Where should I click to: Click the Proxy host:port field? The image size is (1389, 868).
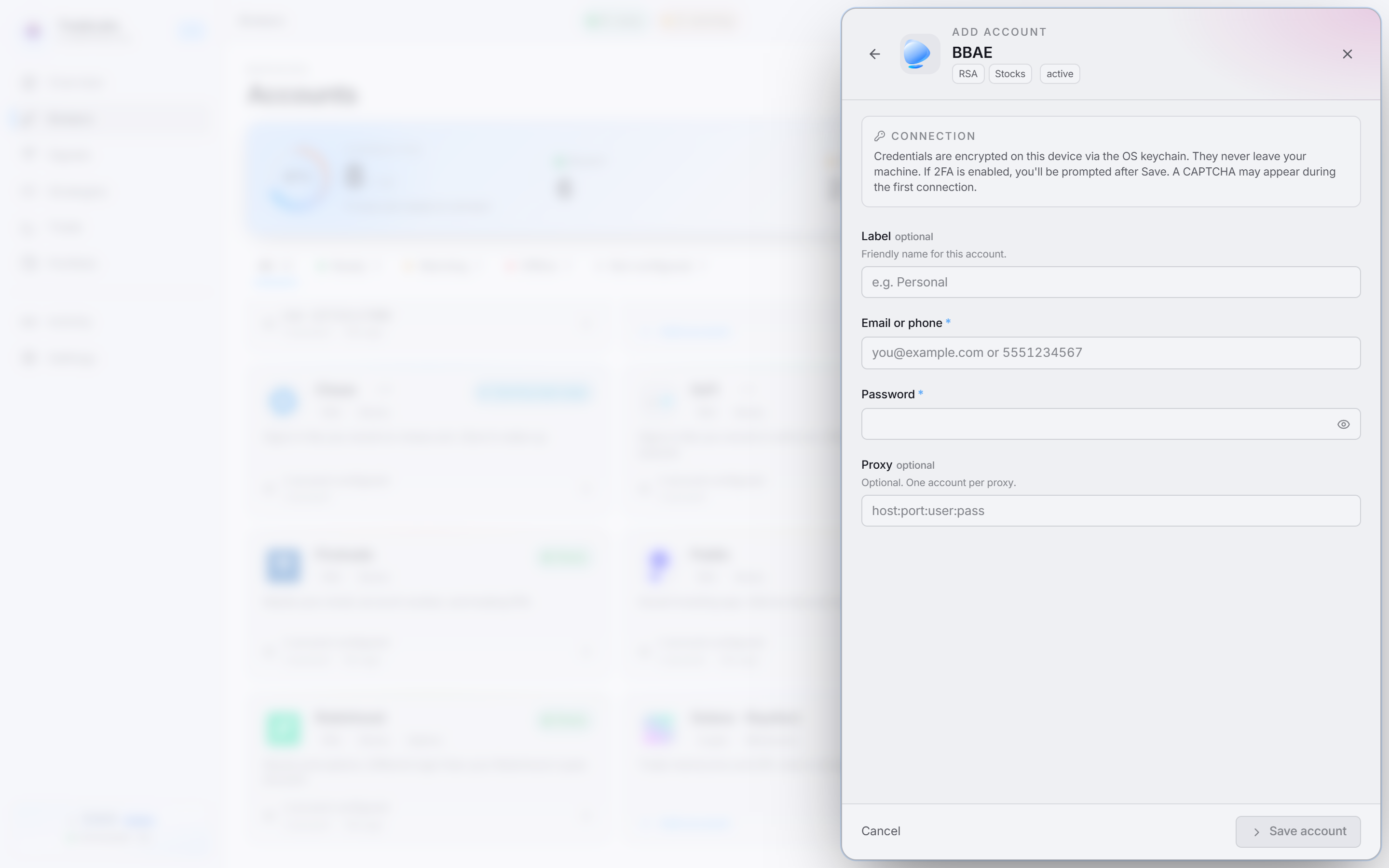click(x=1111, y=510)
